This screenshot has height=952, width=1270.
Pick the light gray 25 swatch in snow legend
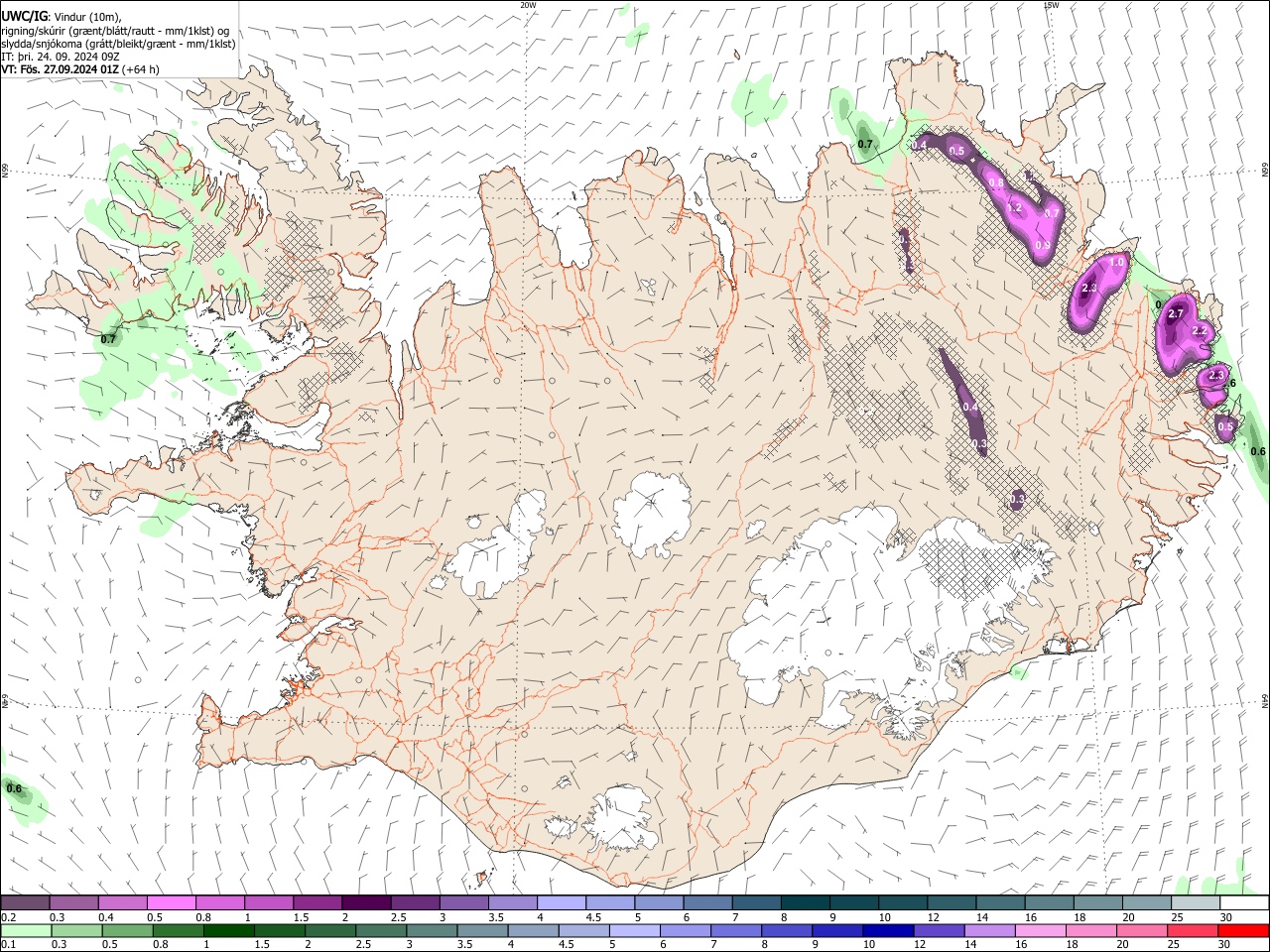pyautogui.click(x=1195, y=902)
